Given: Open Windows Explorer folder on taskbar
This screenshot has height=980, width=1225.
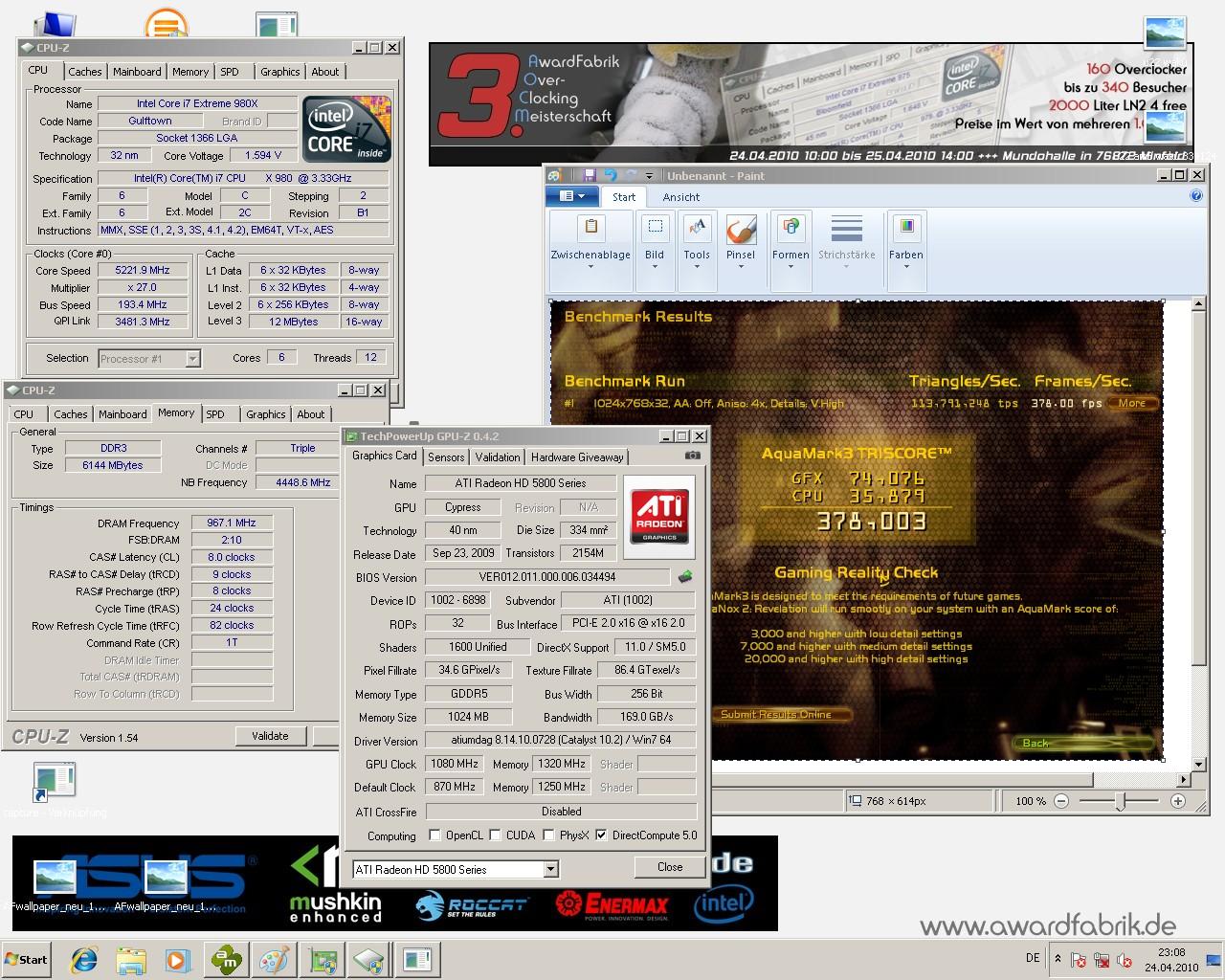Looking at the screenshot, I should pos(131,959).
